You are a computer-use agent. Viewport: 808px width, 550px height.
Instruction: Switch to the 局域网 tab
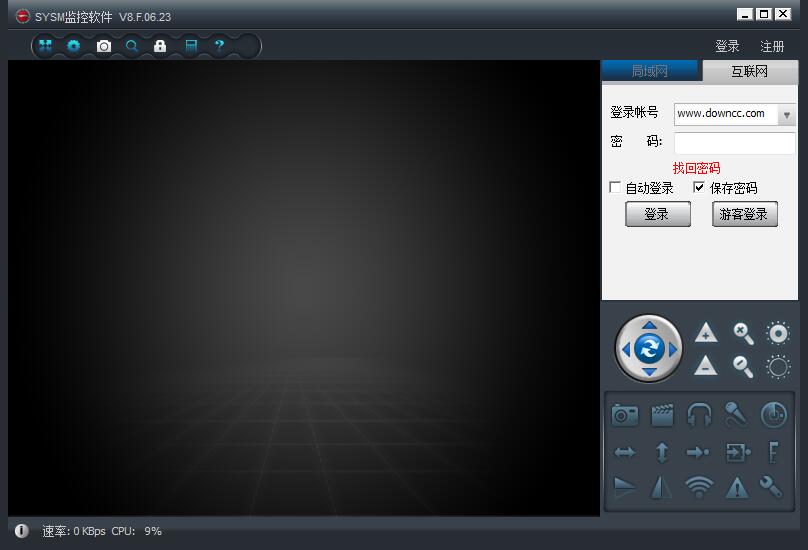(650, 71)
